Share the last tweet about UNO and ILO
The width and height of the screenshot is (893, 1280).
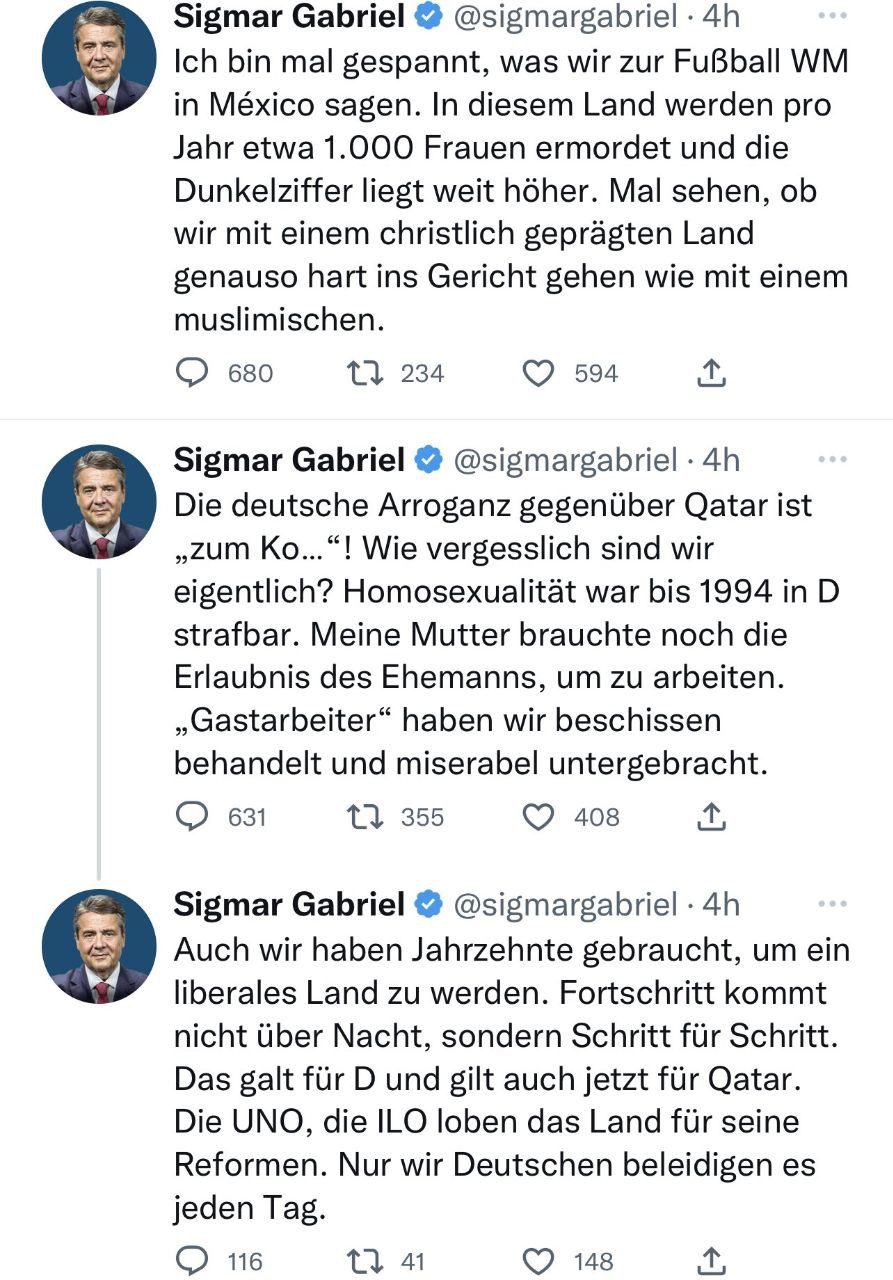pyautogui.click(x=710, y=1260)
